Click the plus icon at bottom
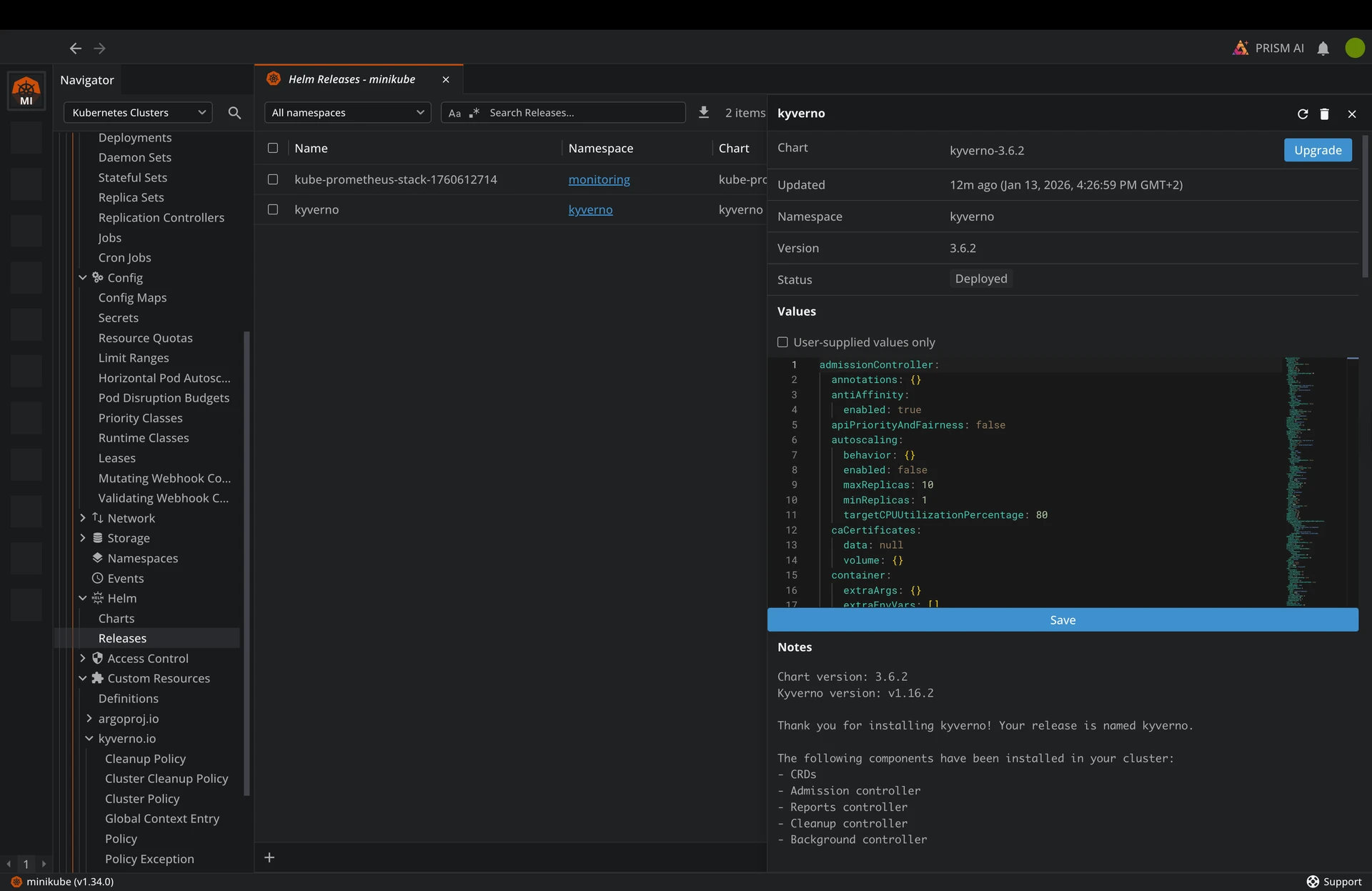1372x891 pixels. pyautogui.click(x=269, y=857)
